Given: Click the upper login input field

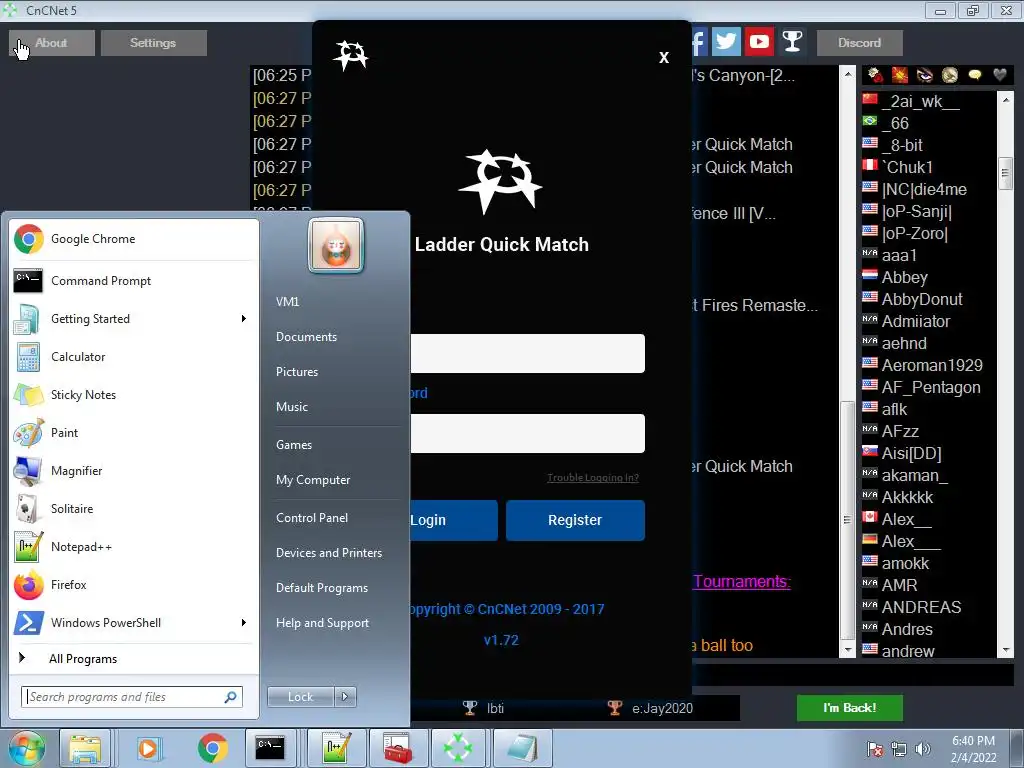Looking at the screenshot, I should point(527,353).
